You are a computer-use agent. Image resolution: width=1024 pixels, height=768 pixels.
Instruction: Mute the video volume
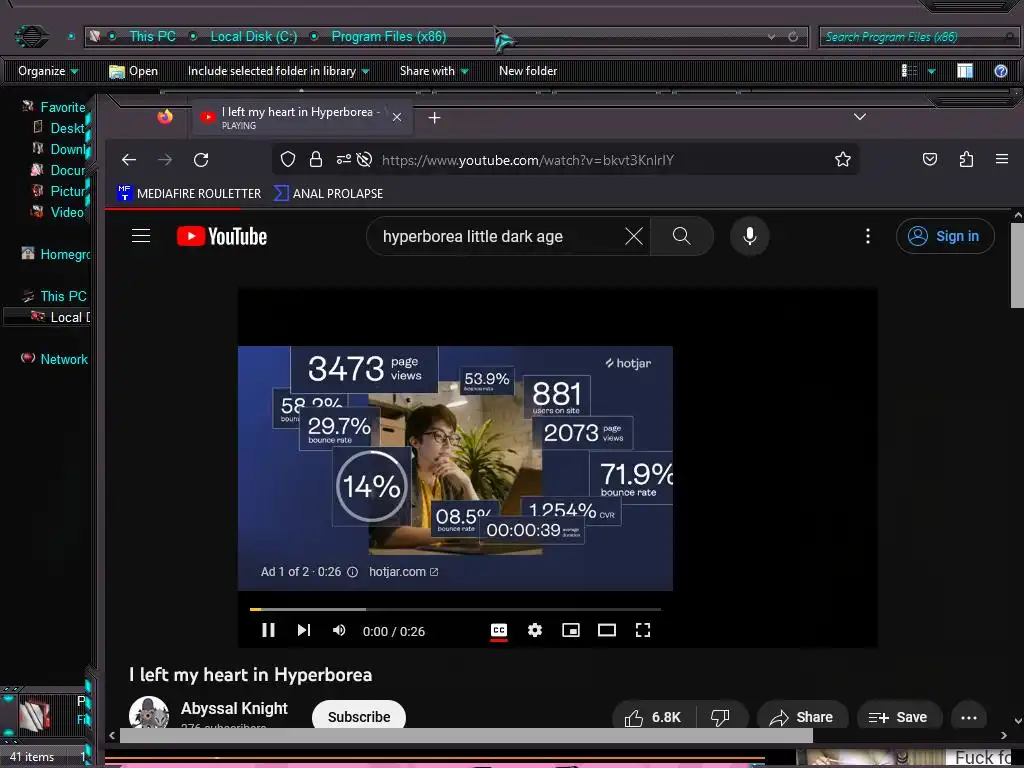tap(339, 630)
